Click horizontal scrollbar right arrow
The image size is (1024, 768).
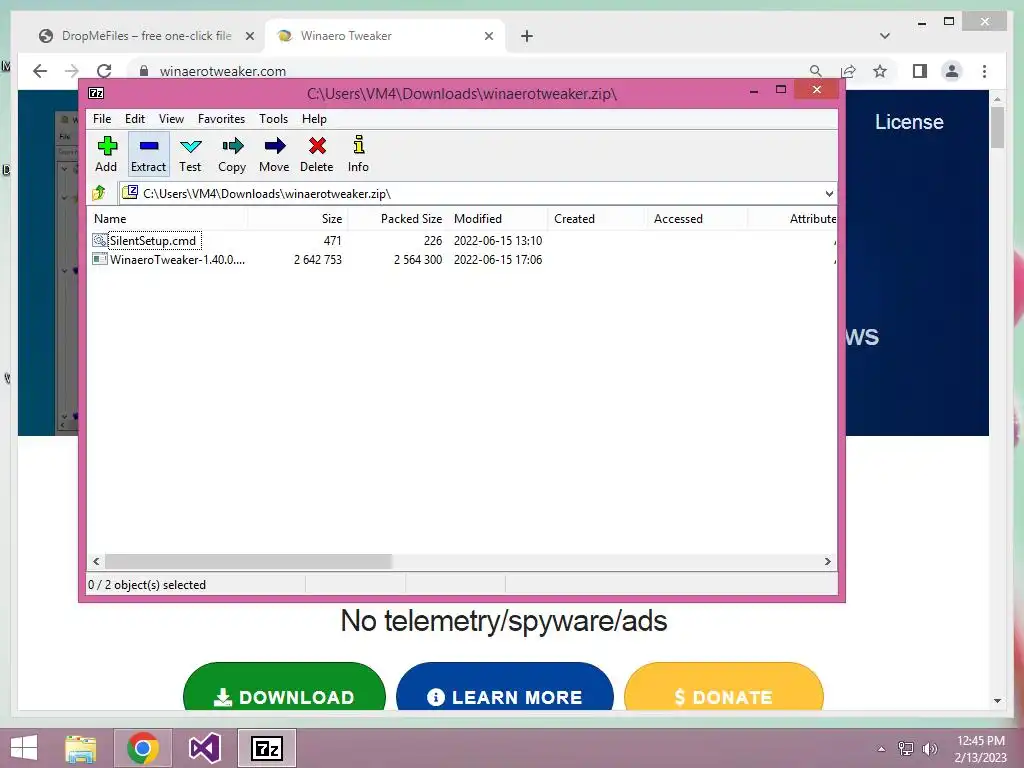point(827,562)
